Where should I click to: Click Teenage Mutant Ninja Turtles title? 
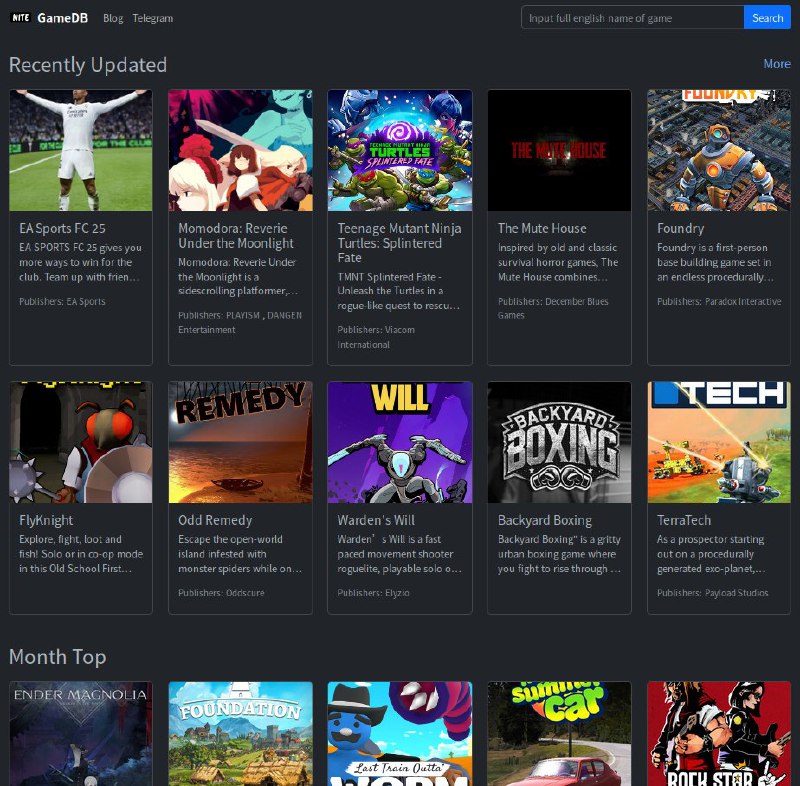(399, 243)
